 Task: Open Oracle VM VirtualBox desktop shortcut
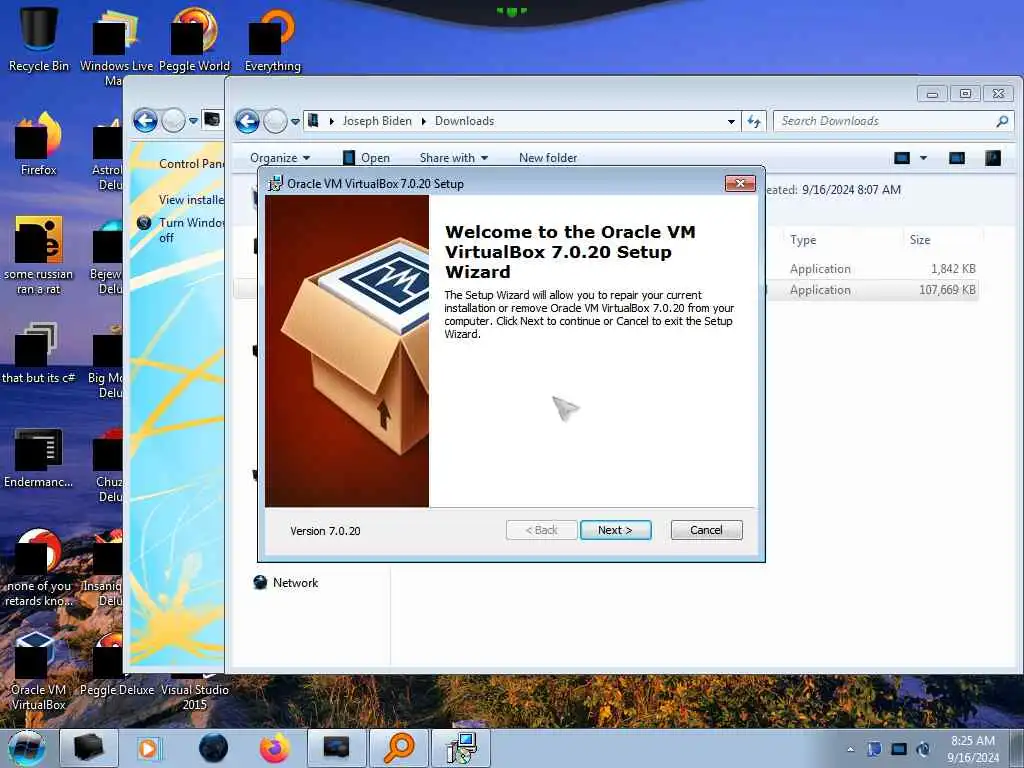[39, 671]
